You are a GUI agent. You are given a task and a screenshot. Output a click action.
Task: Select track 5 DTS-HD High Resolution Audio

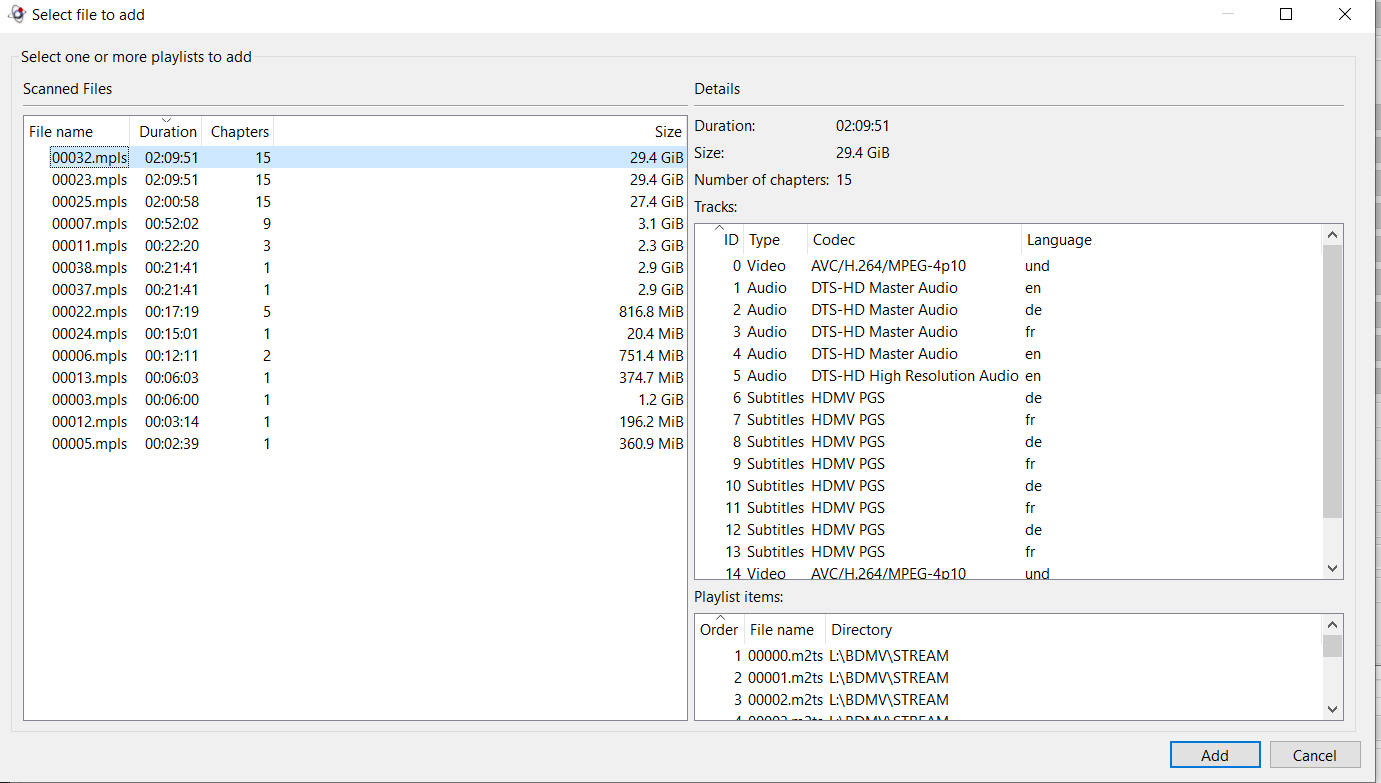(1009, 376)
